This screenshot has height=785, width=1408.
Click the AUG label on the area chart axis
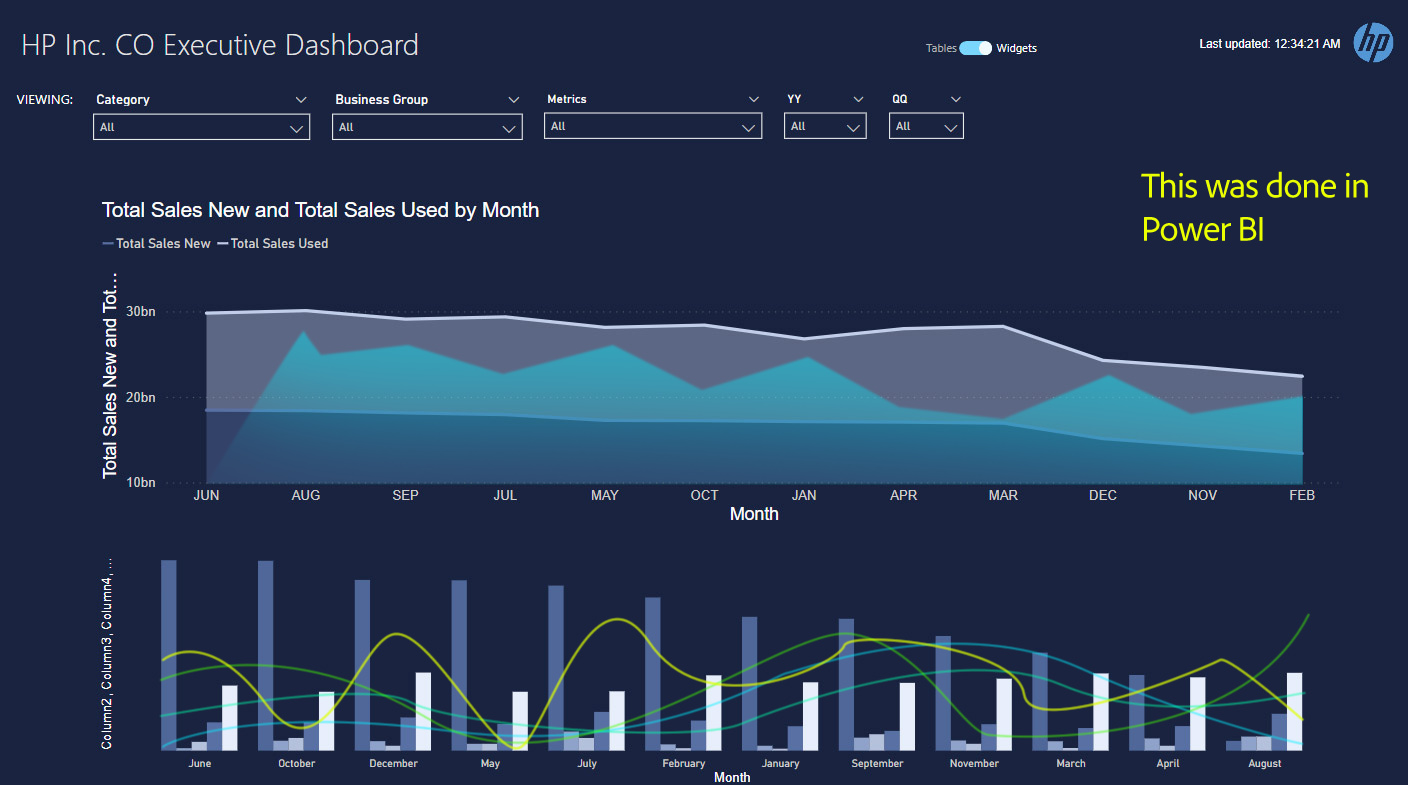click(x=305, y=496)
